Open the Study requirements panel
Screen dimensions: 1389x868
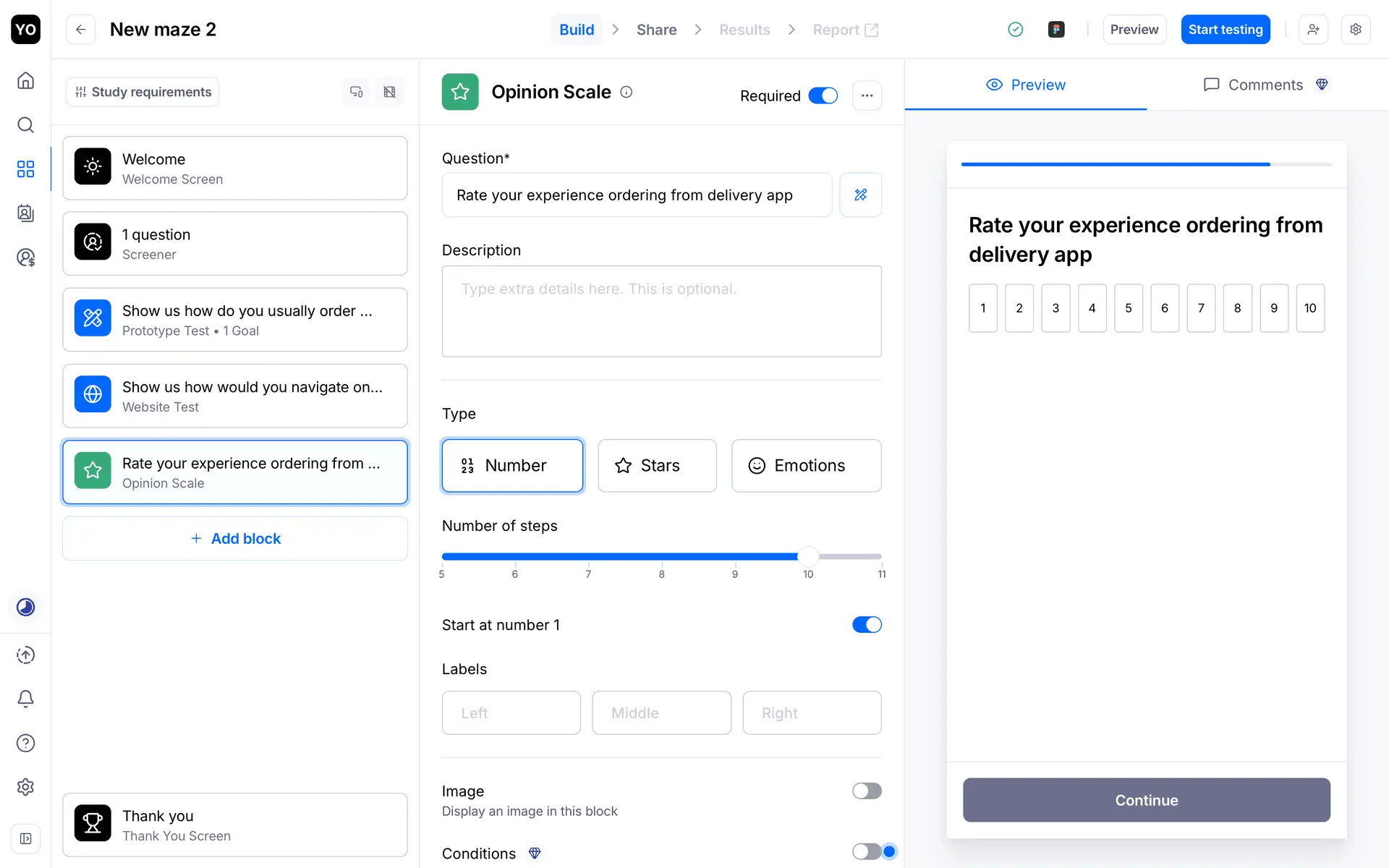143,92
